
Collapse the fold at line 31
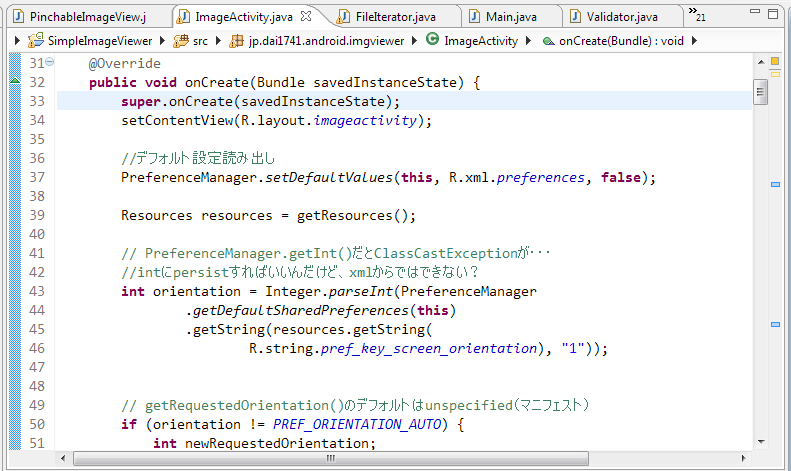(49, 62)
